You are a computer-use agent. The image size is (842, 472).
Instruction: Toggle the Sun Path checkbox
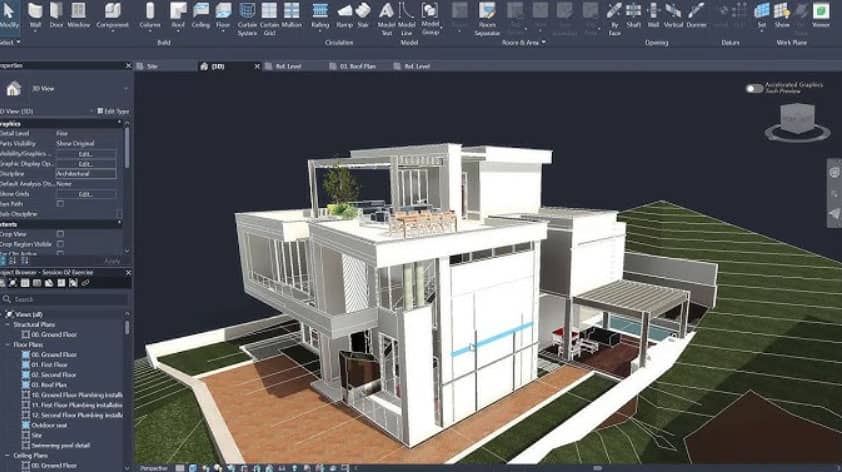[x=60, y=204]
